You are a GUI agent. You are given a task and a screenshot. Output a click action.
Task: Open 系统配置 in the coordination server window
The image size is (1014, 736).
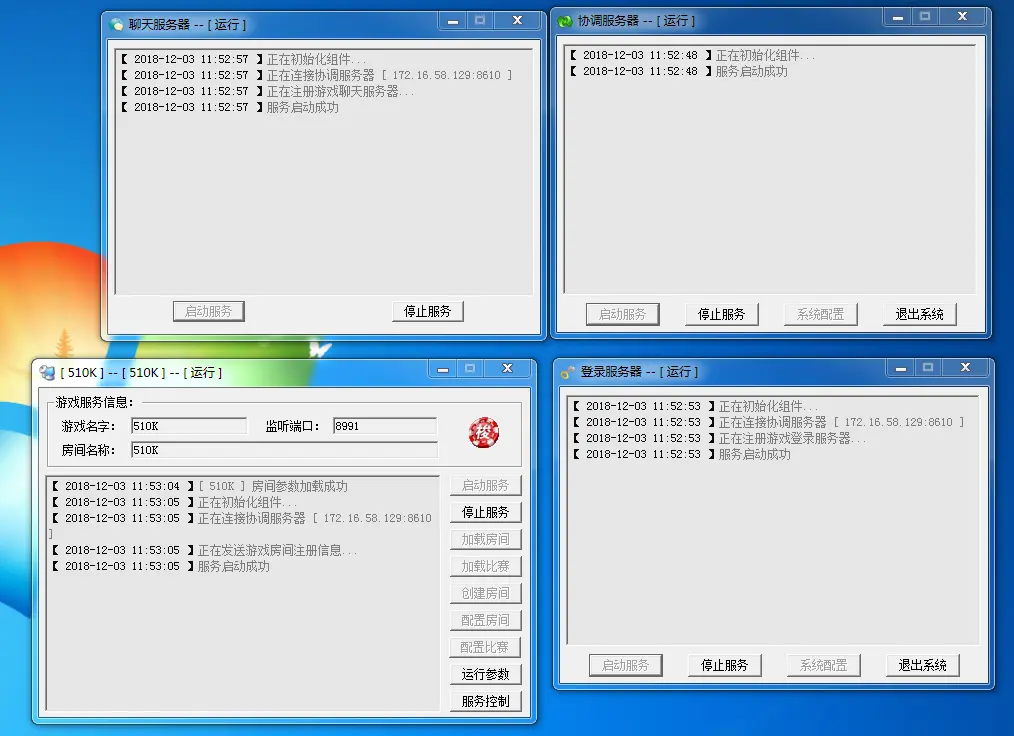point(820,314)
